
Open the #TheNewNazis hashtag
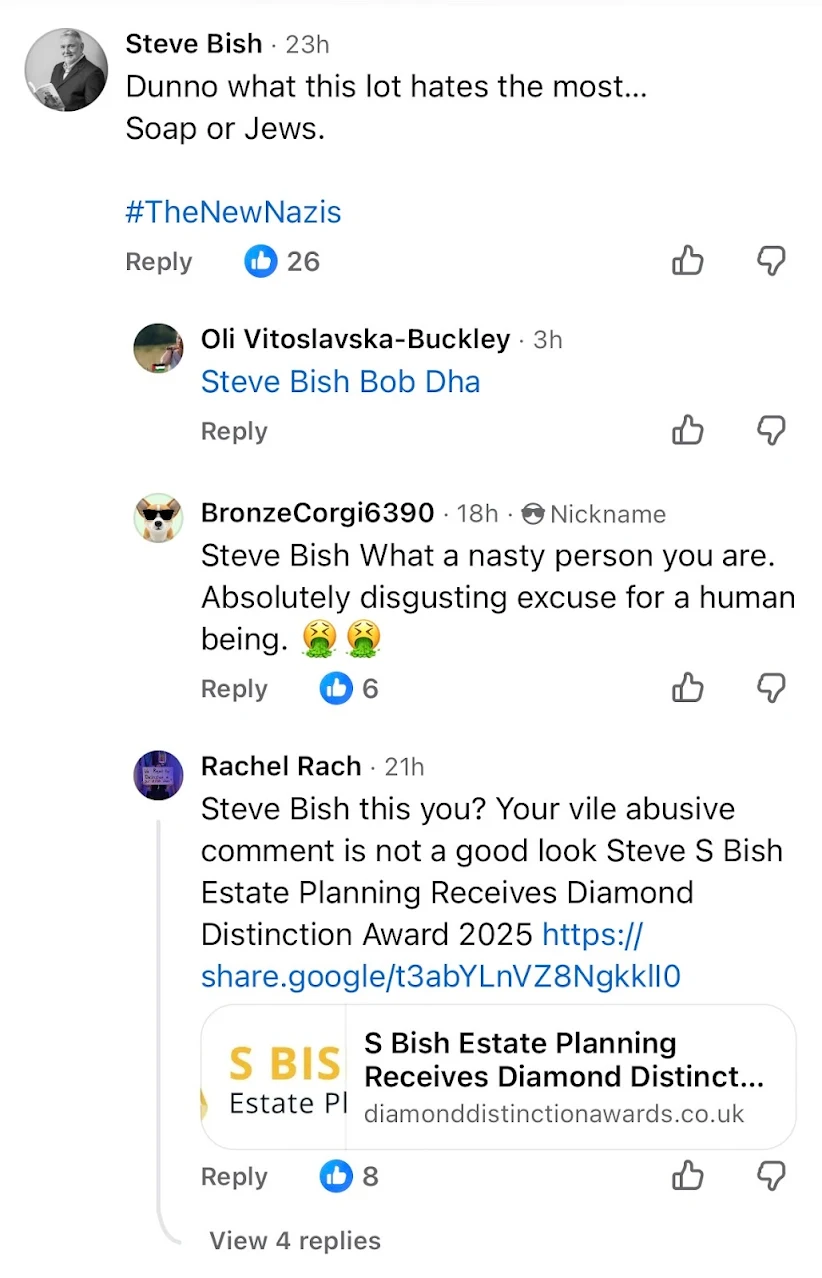point(233,212)
